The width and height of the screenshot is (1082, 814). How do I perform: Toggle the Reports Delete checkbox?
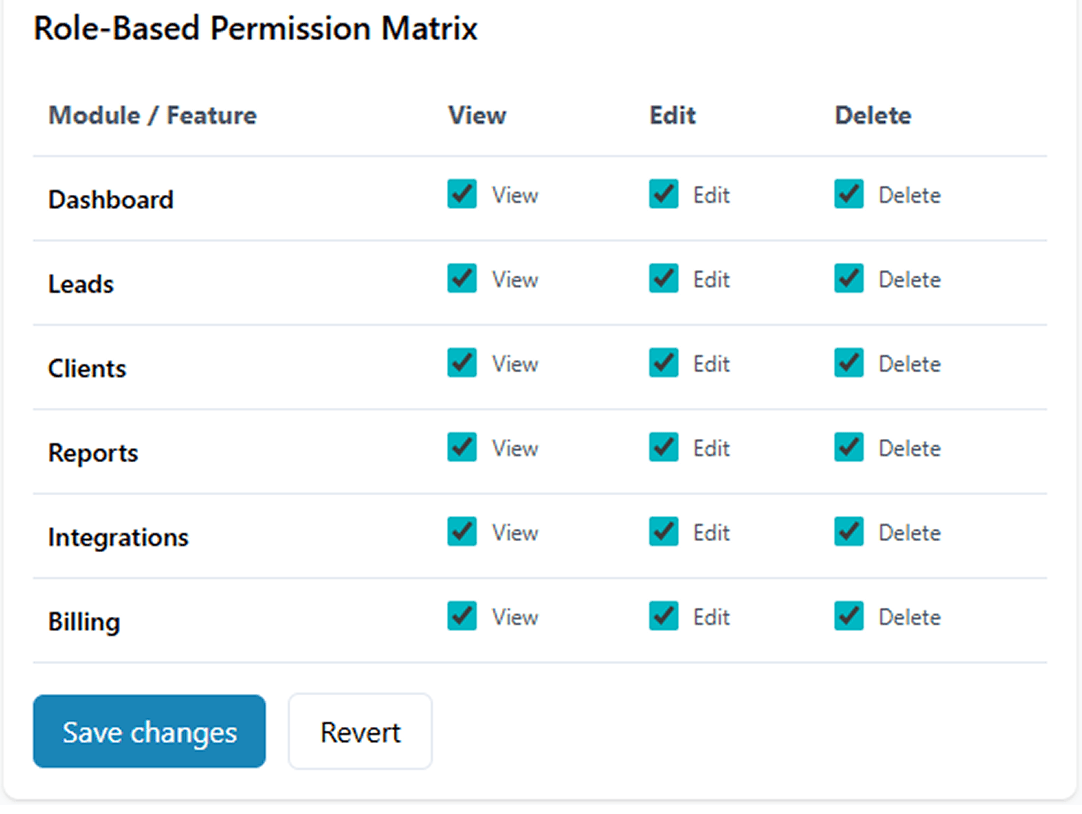tap(849, 447)
